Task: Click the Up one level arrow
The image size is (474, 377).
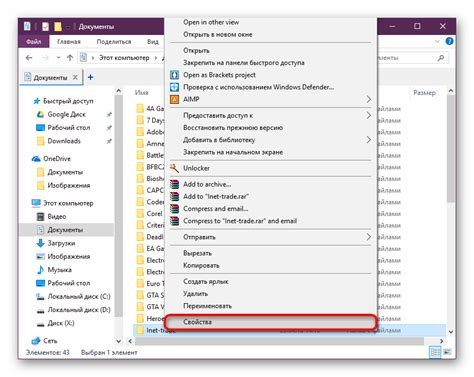Action: 70,58
